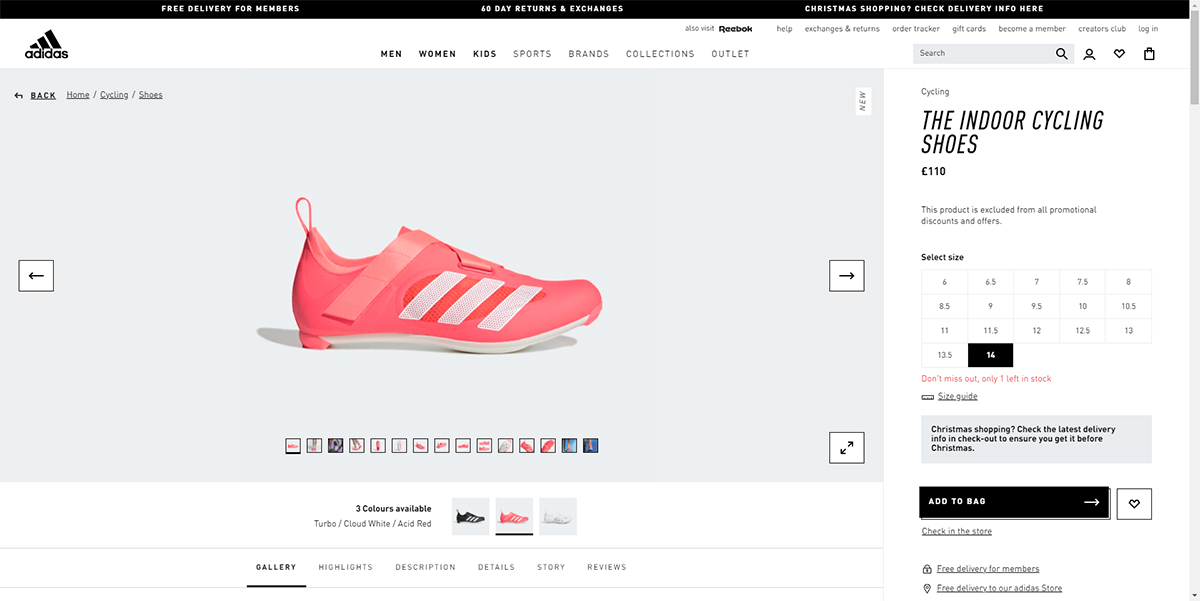The image size is (1200, 601).
Task: Go to Cycling breadcrumb
Action: click(114, 95)
